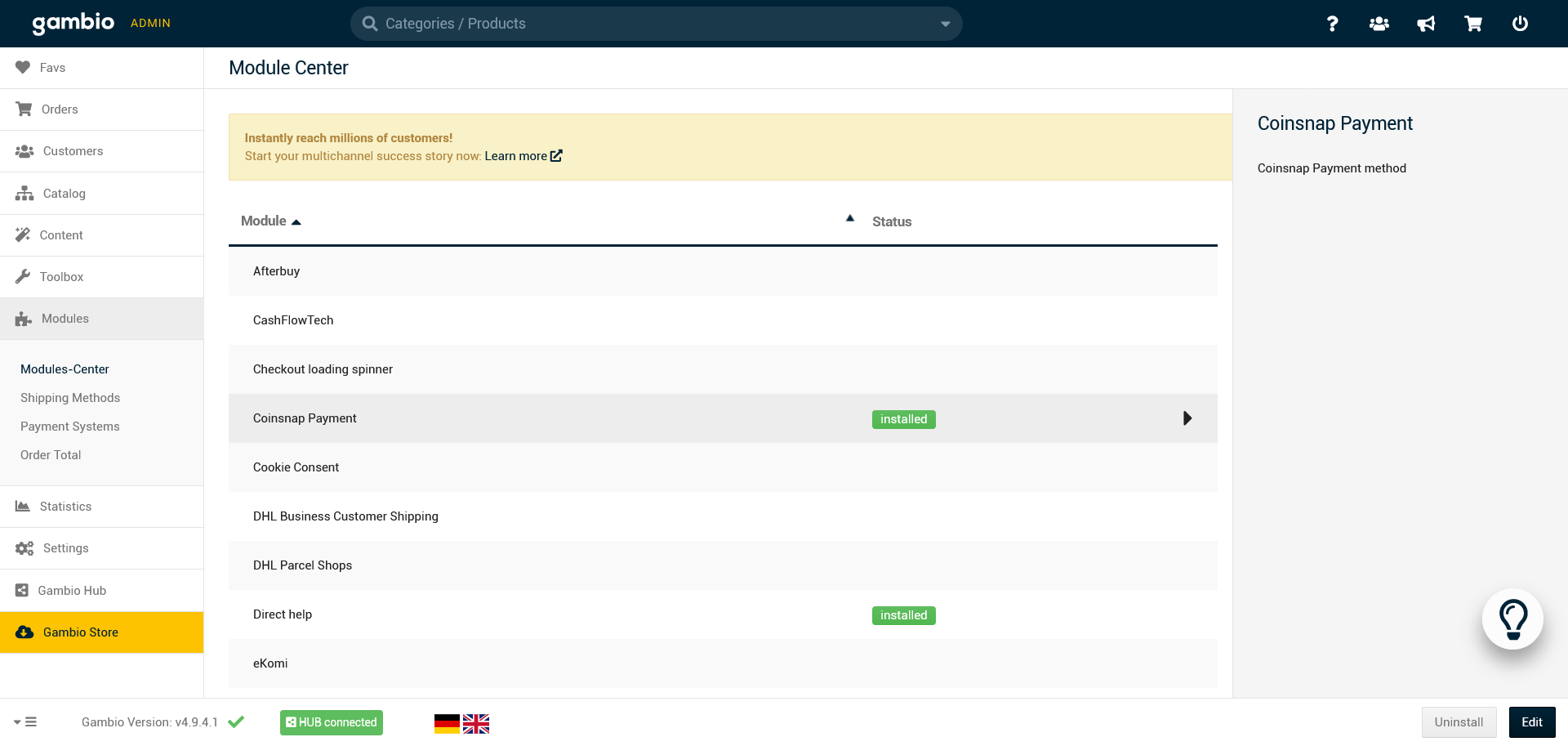1568x746 pixels.
Task: Click the Edit button
Action: click(x=1532, y=722)
